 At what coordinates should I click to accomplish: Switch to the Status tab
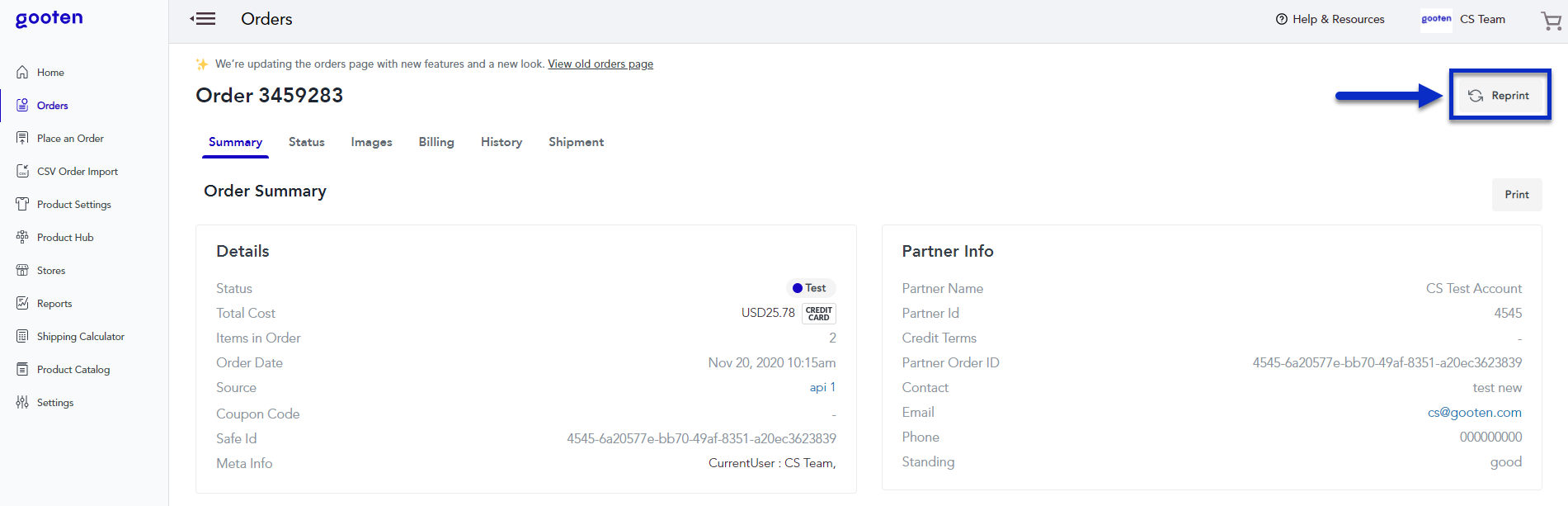click(x=306, y=142)
